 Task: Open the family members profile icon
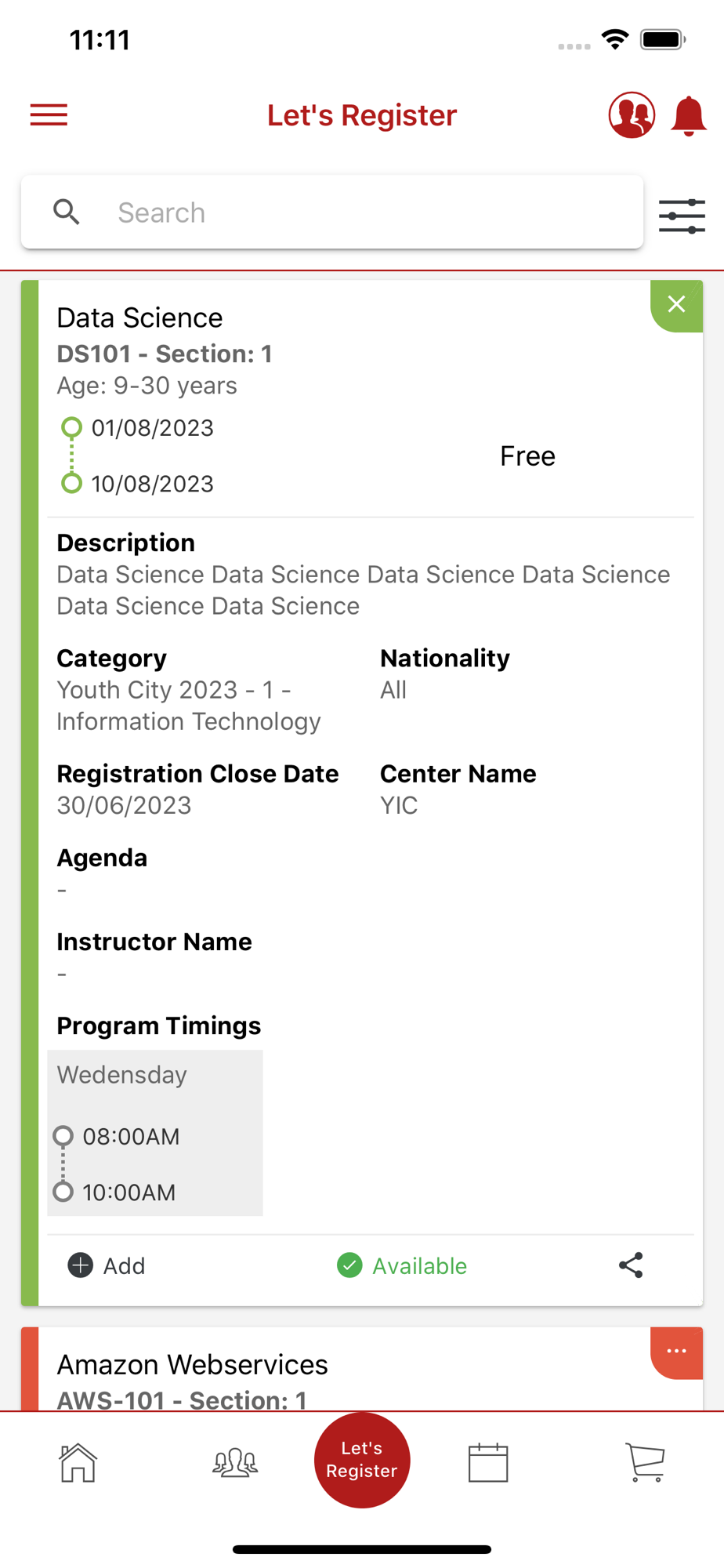click(632, 115)
